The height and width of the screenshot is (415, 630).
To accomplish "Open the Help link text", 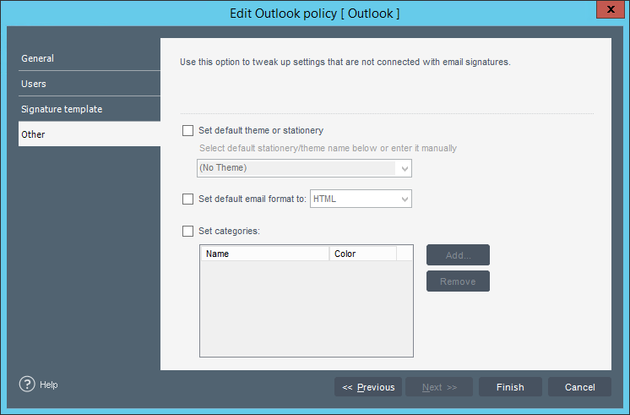I will 49,385.
